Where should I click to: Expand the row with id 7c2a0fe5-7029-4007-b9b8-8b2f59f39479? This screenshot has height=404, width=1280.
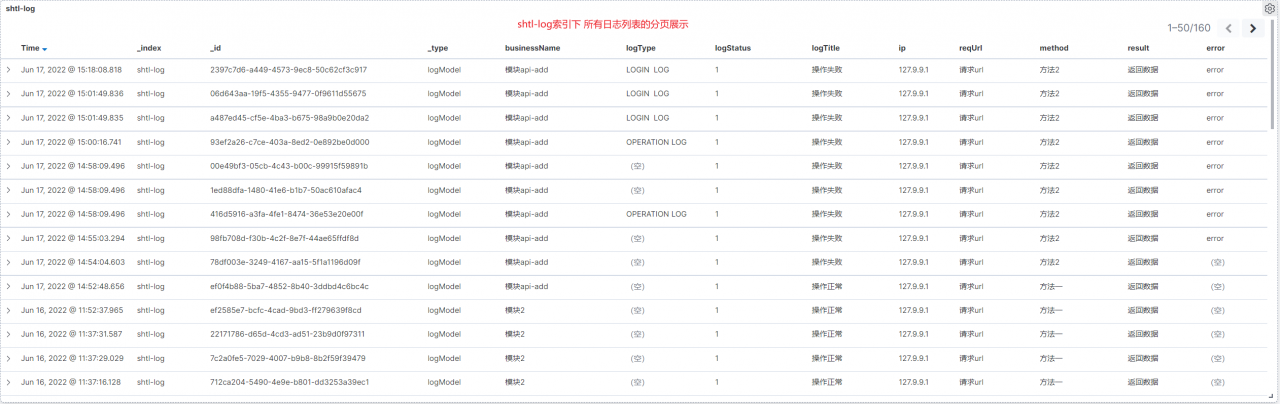tap(9, 358)
